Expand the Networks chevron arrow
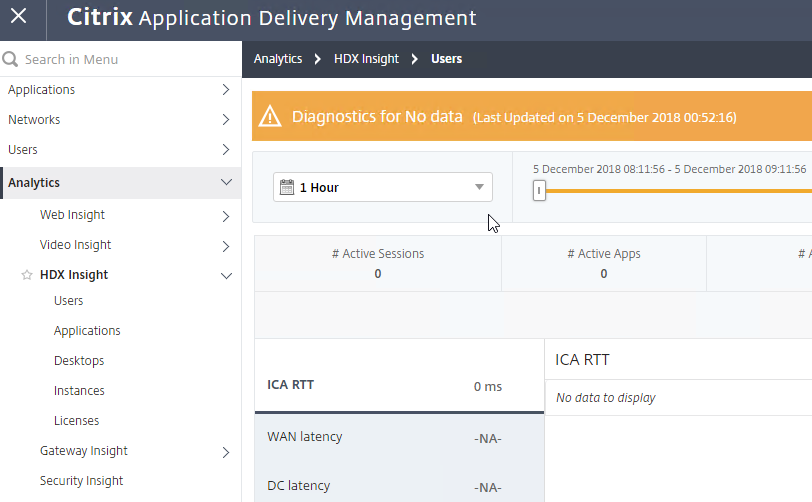The width and height of the screenshot is (812, 502). pyautogui.click(x=226, y=120)
